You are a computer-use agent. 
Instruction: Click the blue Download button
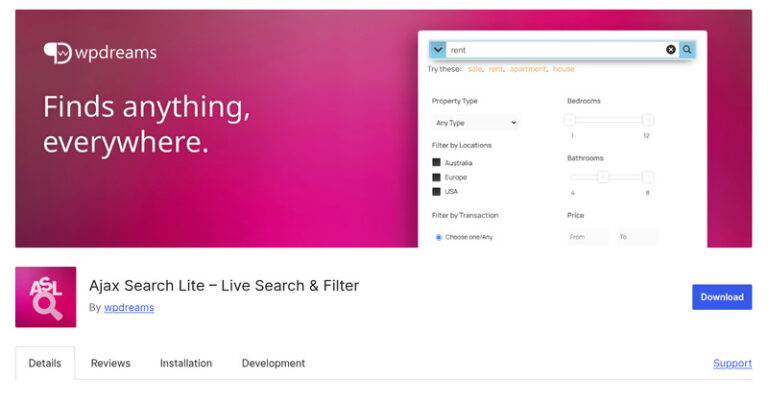(722, 297)
